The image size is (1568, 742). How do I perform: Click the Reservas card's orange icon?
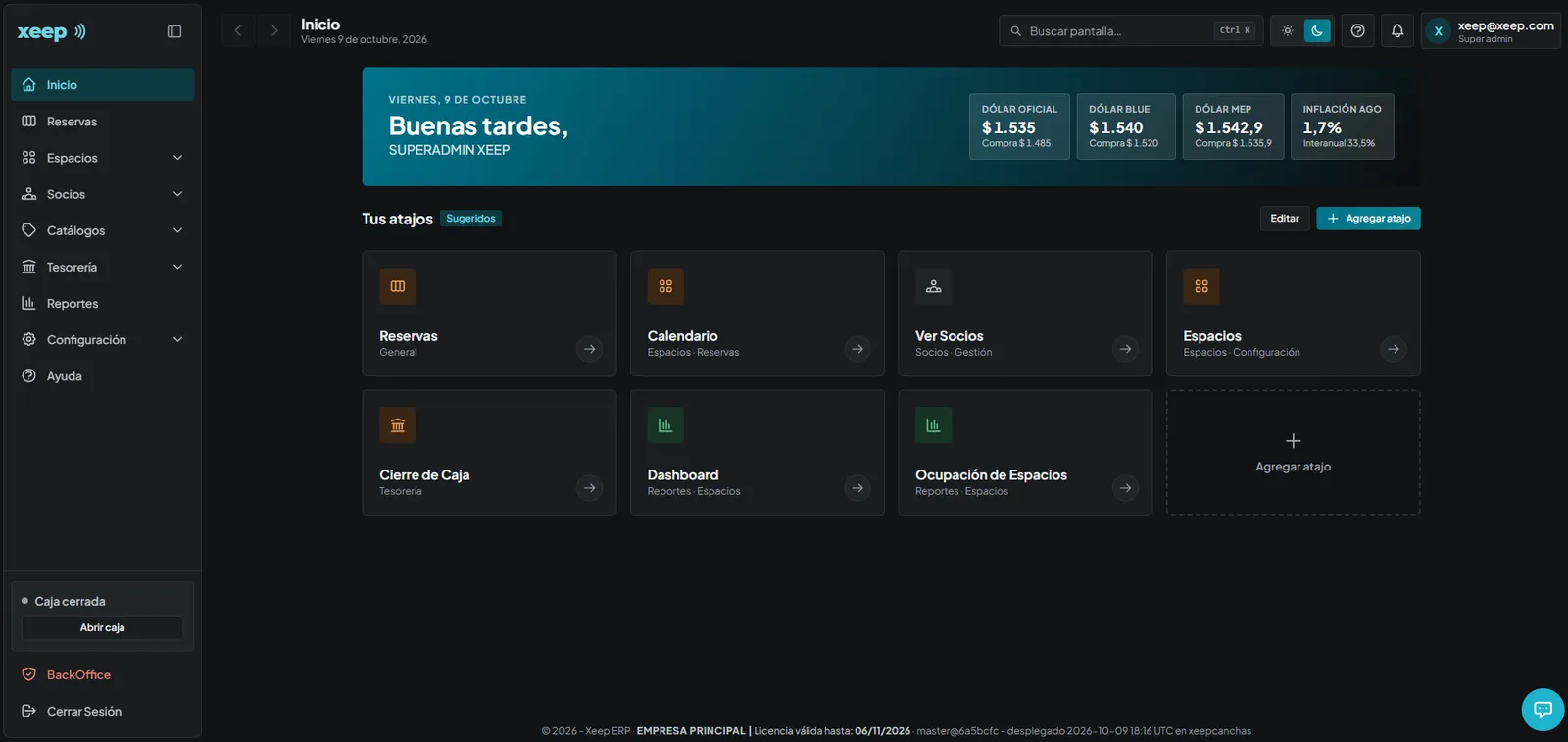pos(398,286)
